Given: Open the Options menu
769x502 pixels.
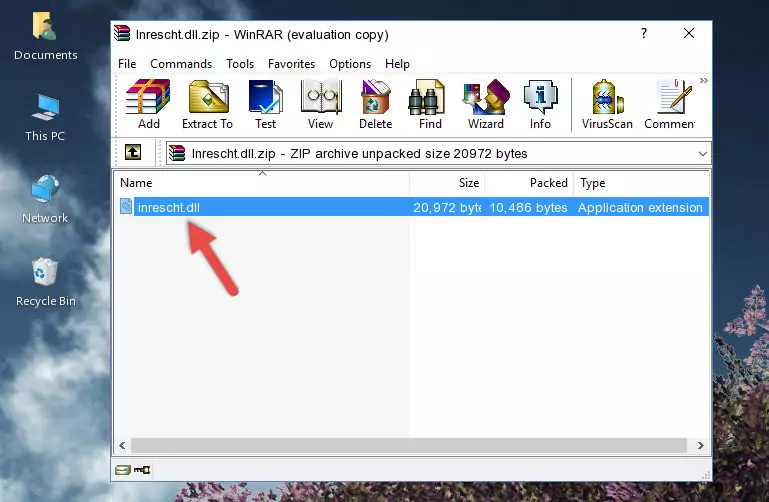Looking at the screenshot, I should click(x=350, y=64).
